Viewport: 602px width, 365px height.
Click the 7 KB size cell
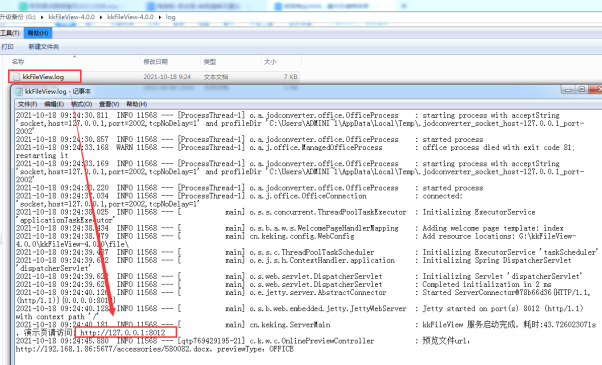point(291,77)
